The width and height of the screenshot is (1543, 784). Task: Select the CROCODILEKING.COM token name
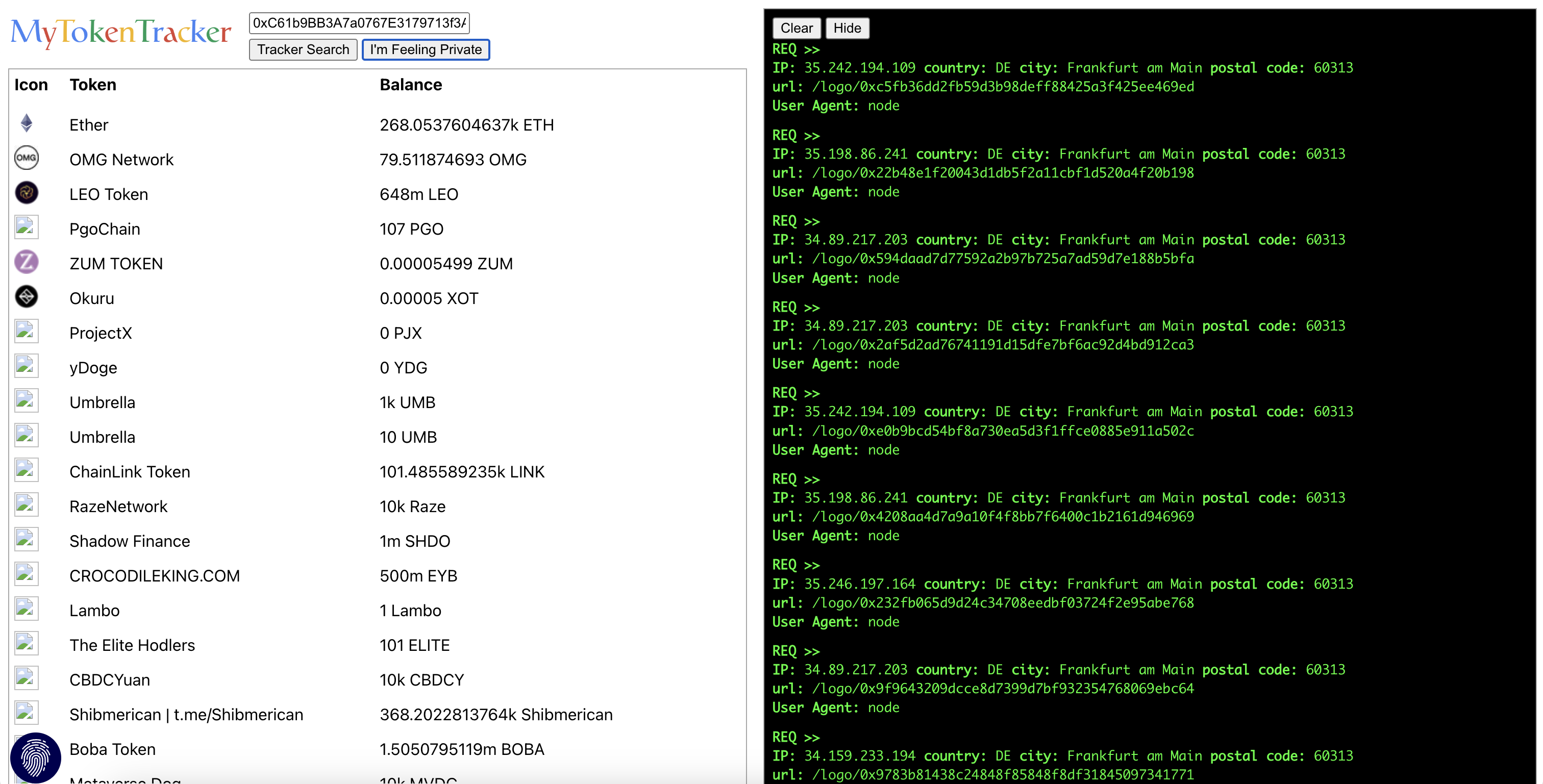coord(155,577)
